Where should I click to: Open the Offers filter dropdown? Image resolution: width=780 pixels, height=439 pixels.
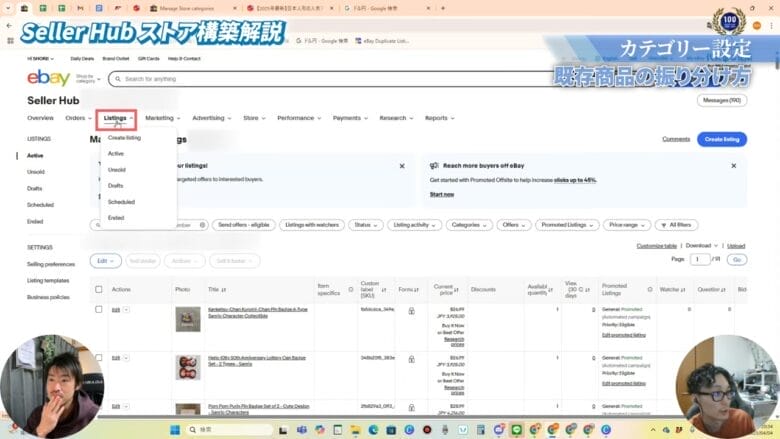click(x=514, y=225)
